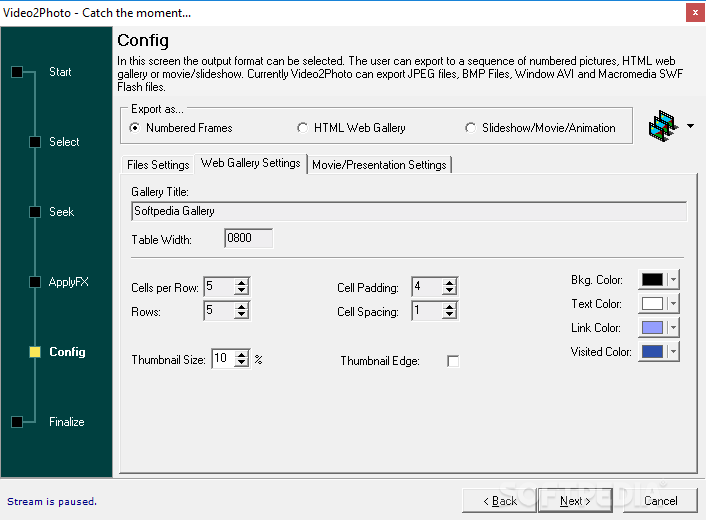706x521 pixels.
Task: Decrease the Rows spinner value
Action: 242,314
